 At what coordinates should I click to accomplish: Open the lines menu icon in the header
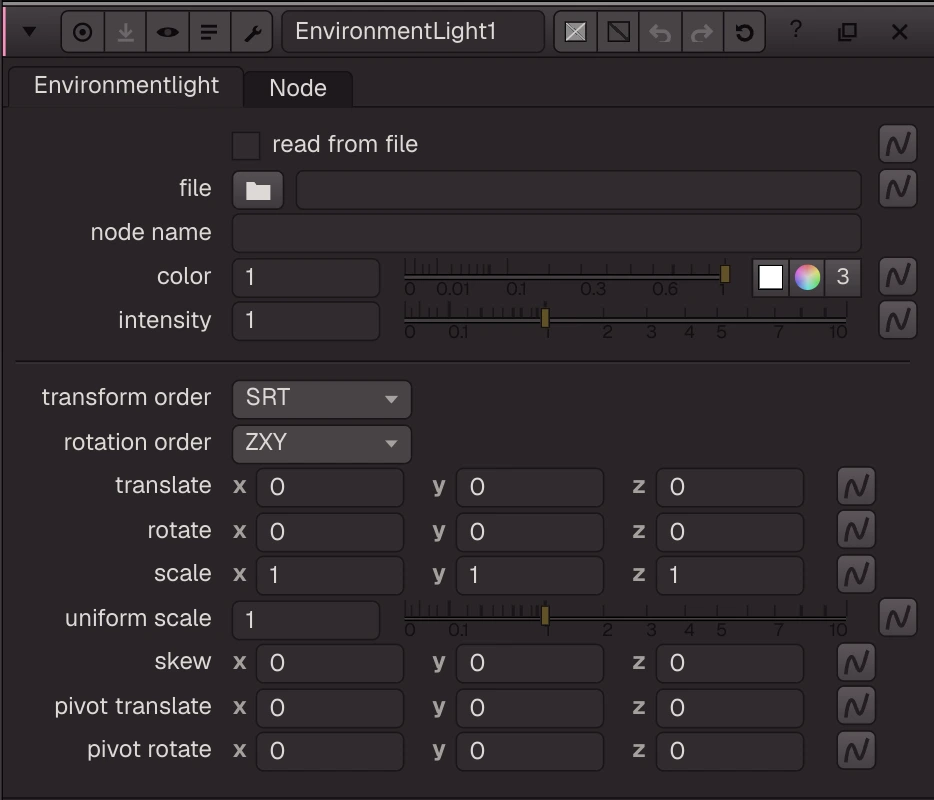point(209,32)
